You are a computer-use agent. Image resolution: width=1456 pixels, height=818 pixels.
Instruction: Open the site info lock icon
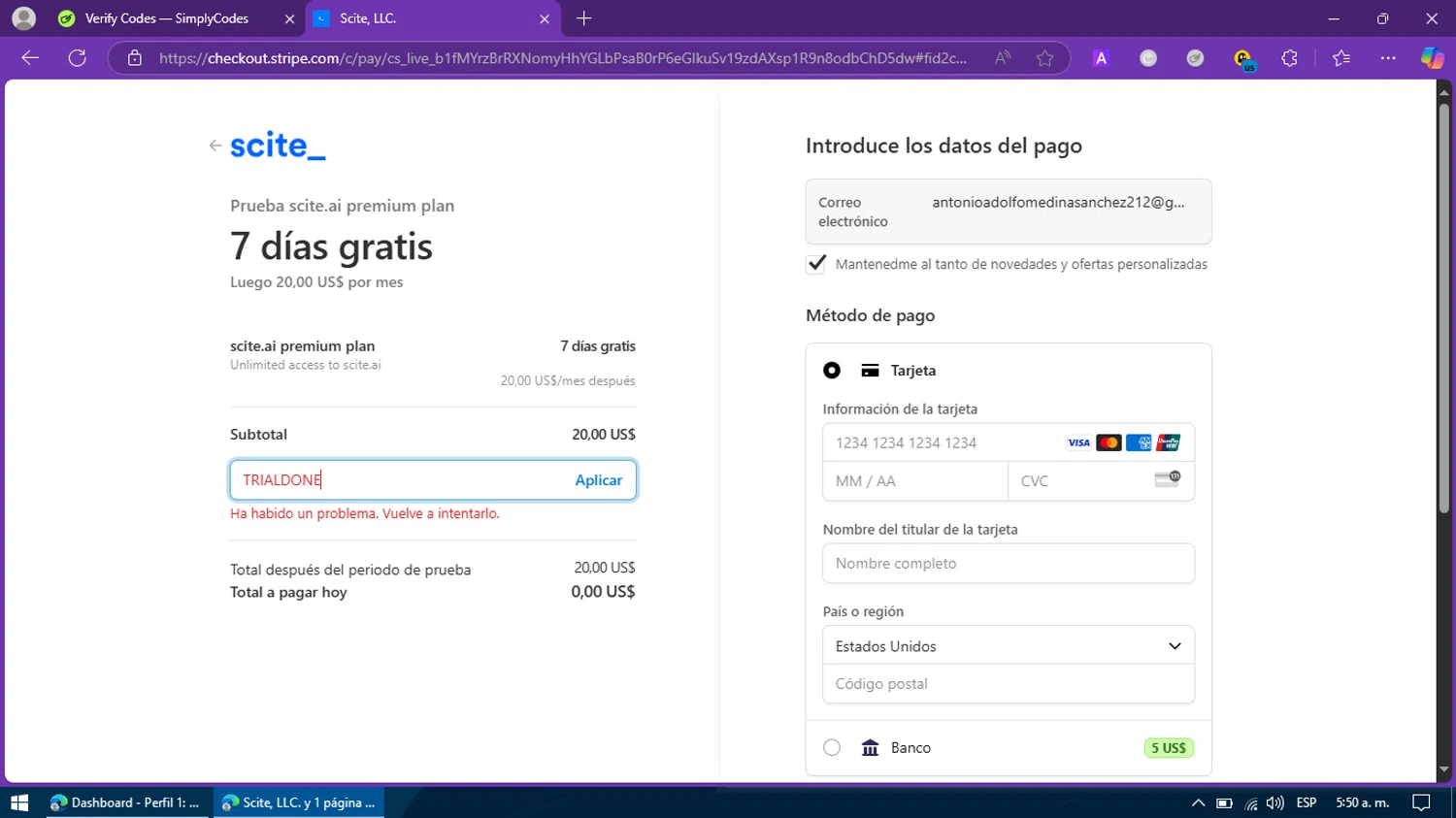pos(135,58)
